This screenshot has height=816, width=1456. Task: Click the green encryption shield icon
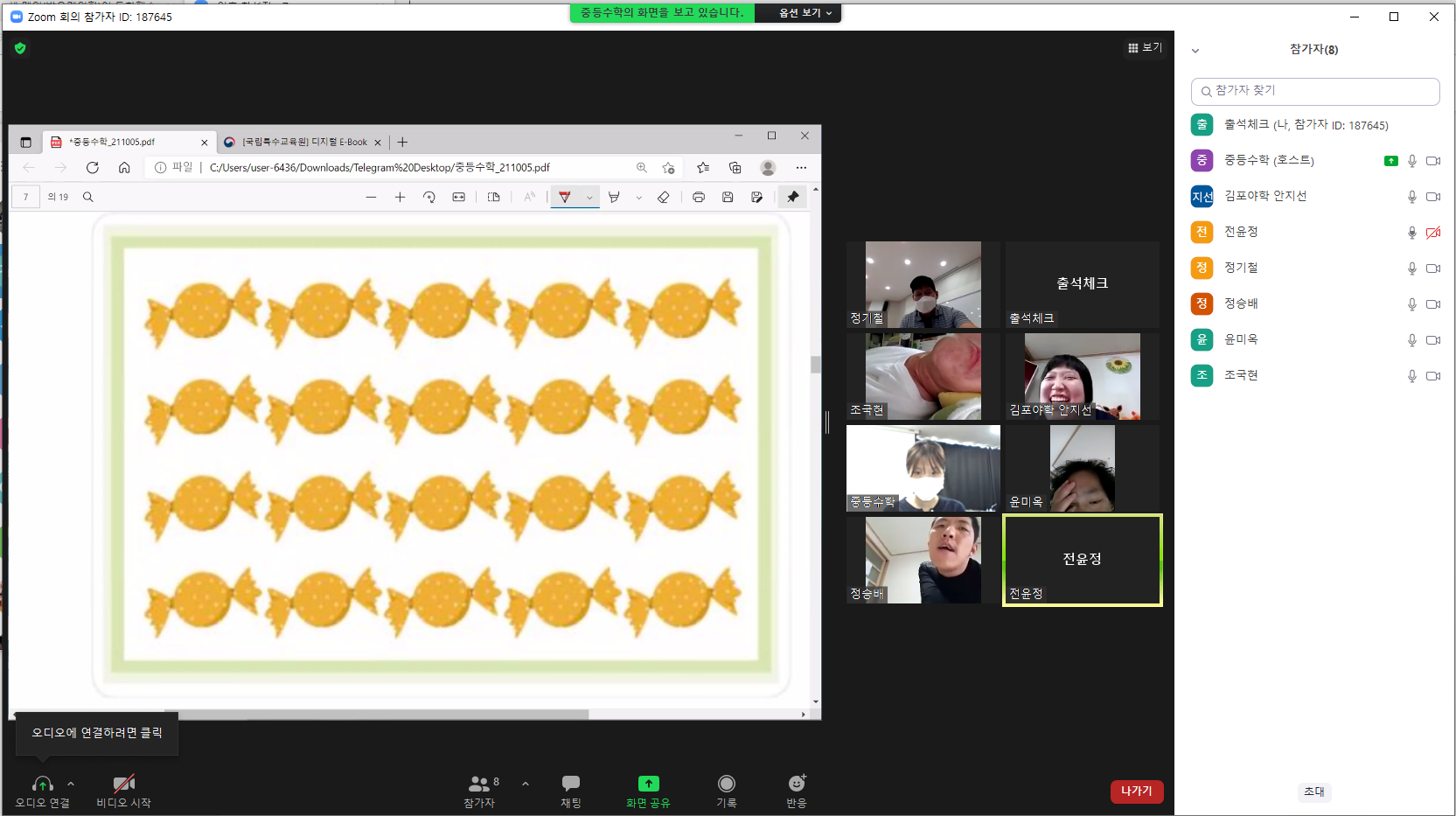point(20,48)
